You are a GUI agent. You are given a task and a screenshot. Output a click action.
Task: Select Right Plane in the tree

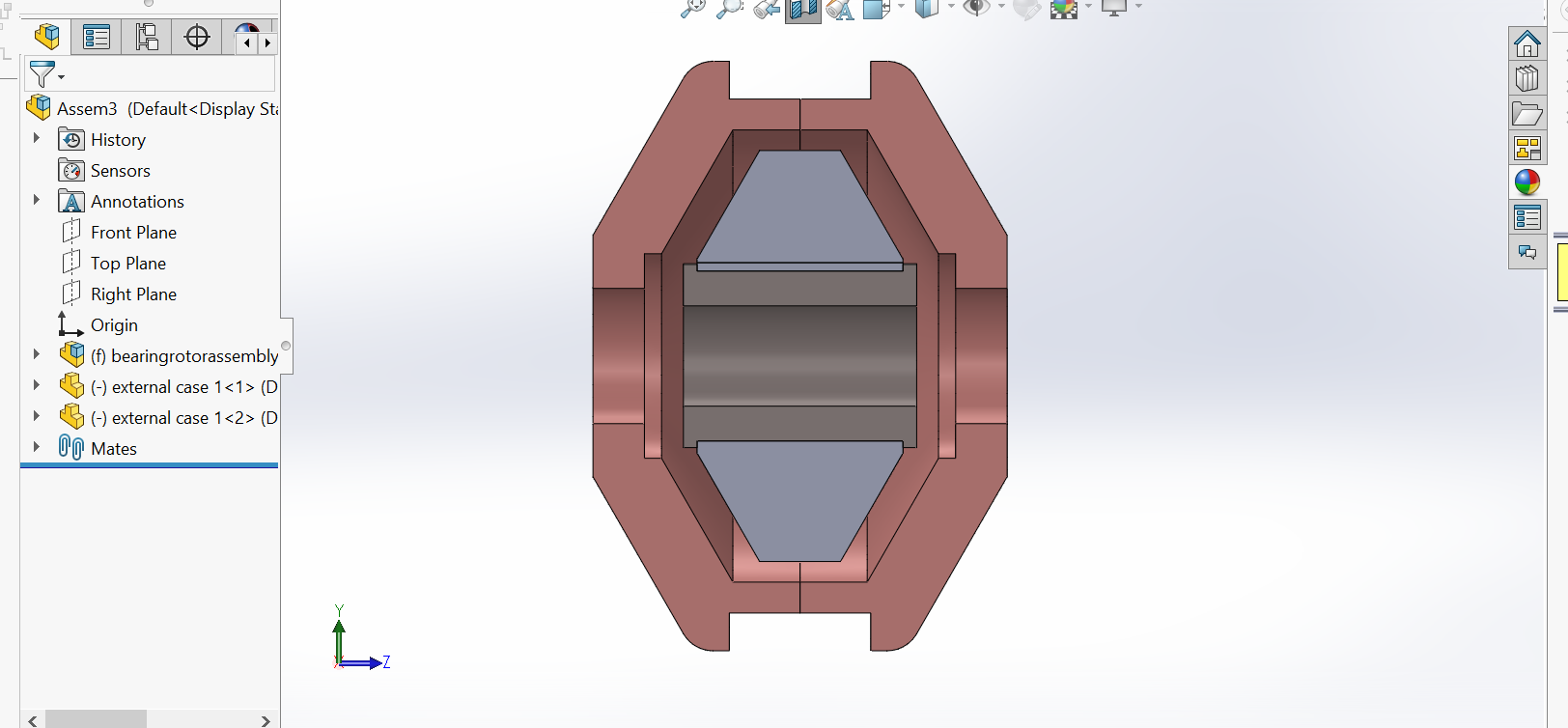[133, 294]
